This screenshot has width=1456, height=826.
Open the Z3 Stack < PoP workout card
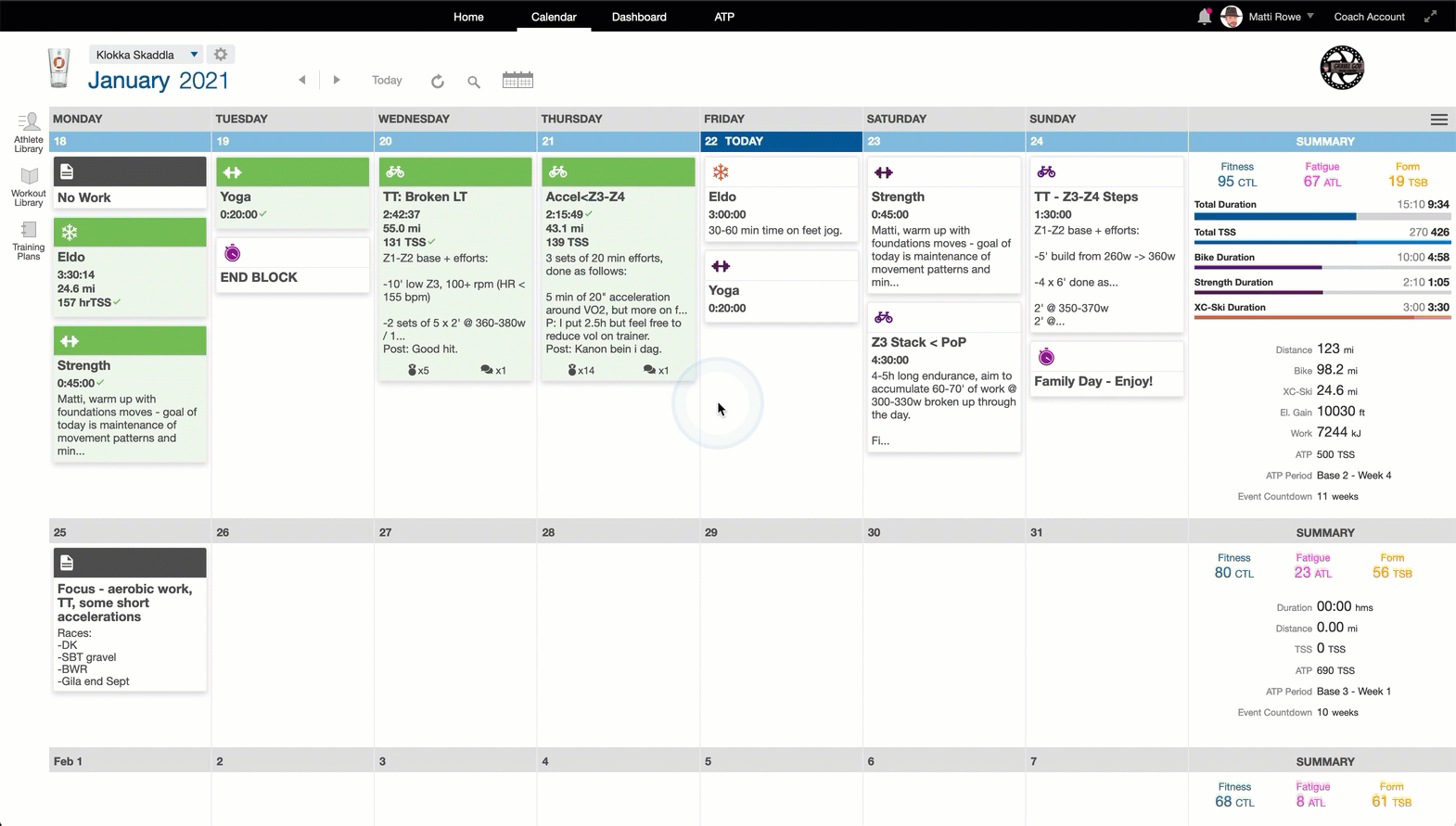[x=943, y=378]
